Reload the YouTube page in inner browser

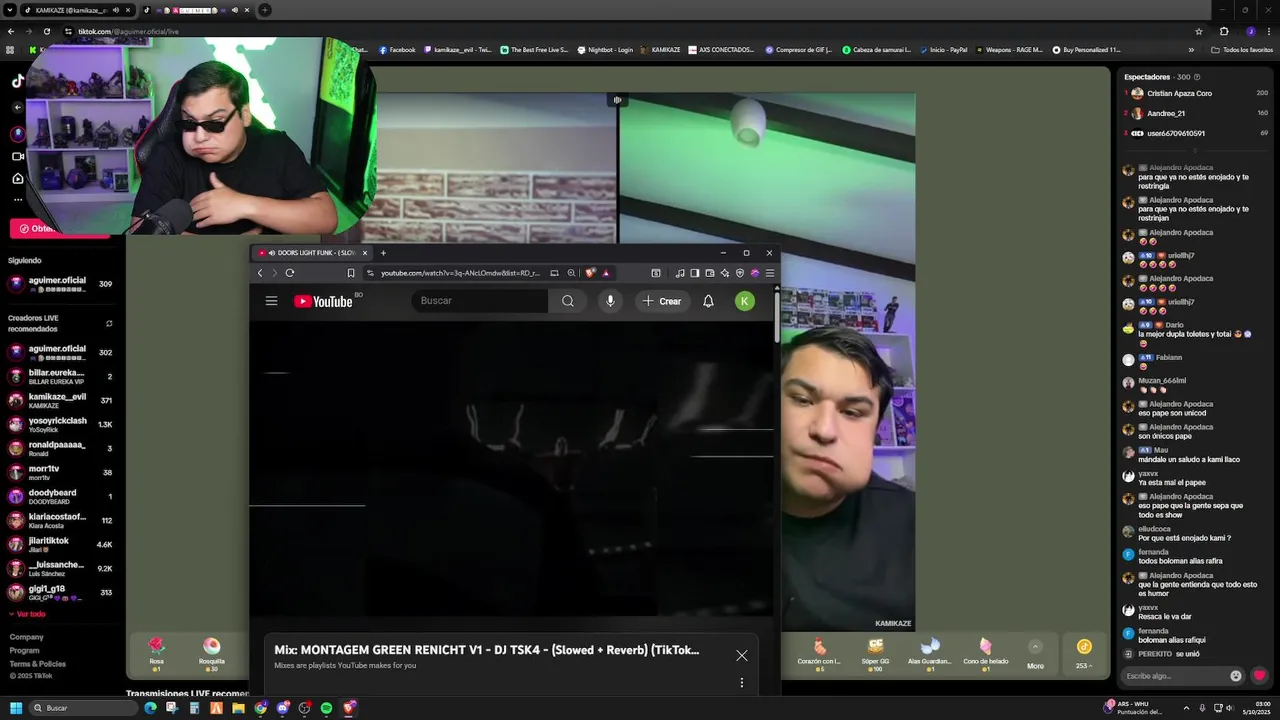tap(290, 273)
